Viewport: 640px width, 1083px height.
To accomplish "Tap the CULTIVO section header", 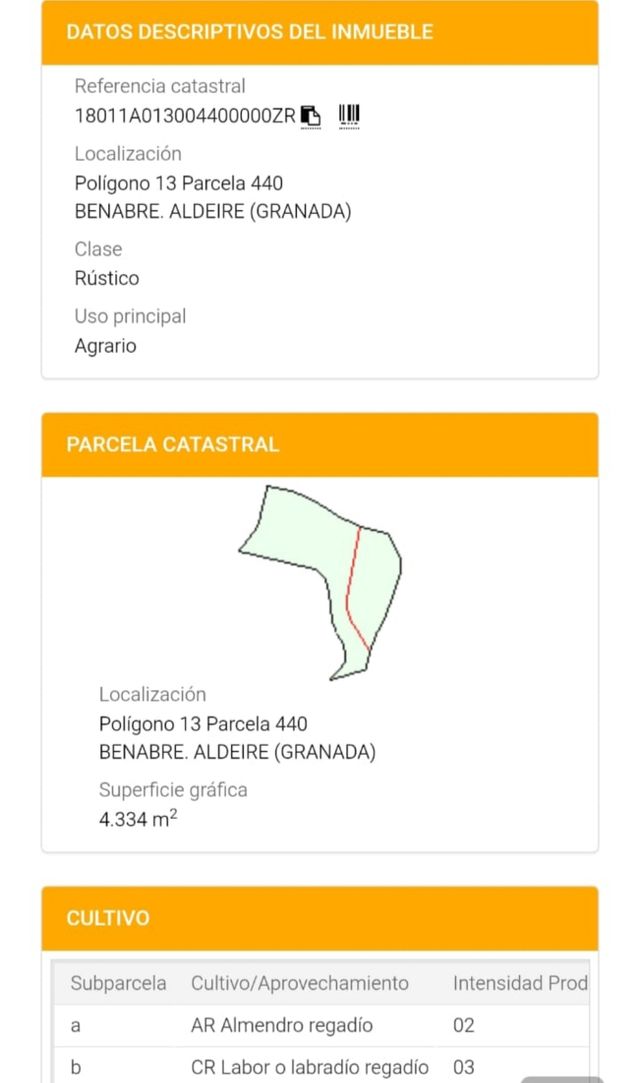I will (x=108, y=918).
